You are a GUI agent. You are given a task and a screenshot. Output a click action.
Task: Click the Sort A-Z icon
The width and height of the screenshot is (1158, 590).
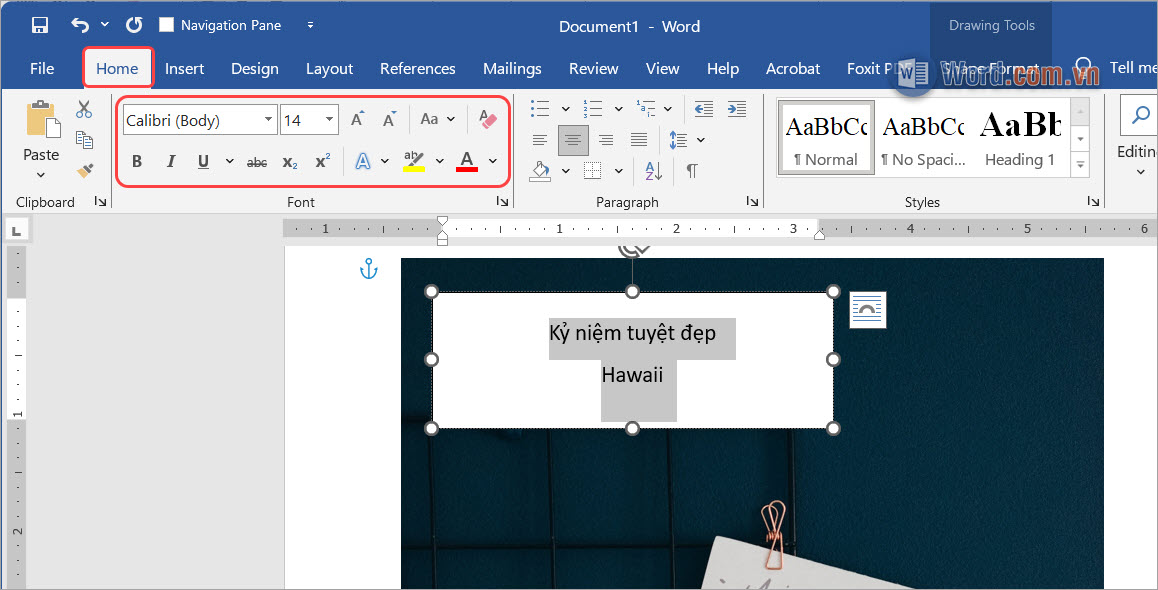[654, 171]
